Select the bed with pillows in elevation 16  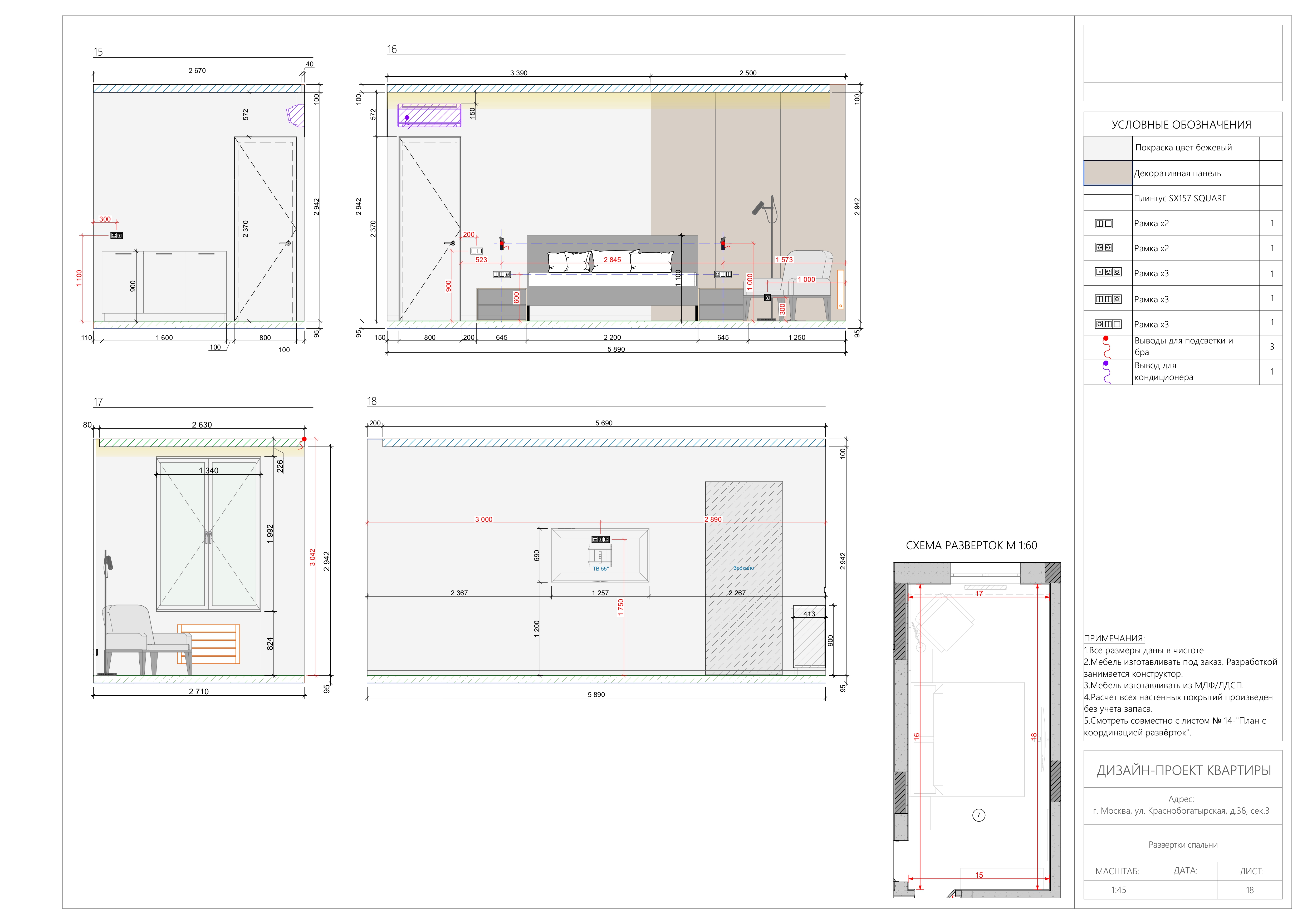click(x=612, y=278)
